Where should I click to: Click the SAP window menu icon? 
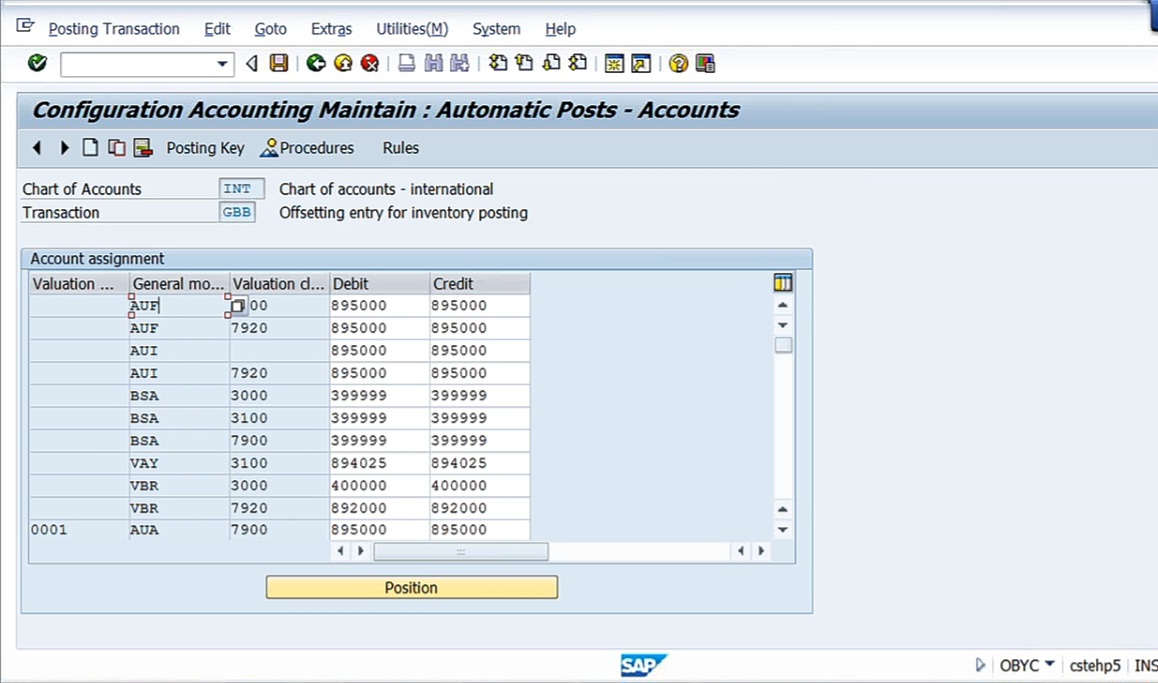[x=25, y=26]
